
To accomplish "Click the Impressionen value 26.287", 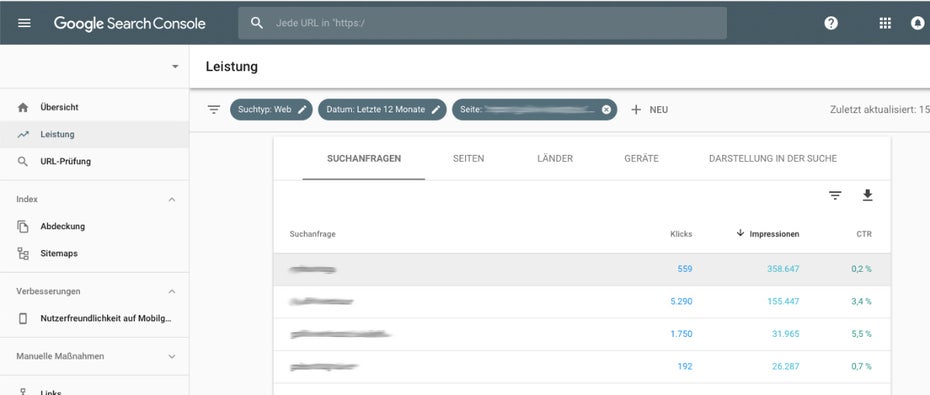I will (x=785, y=367).
